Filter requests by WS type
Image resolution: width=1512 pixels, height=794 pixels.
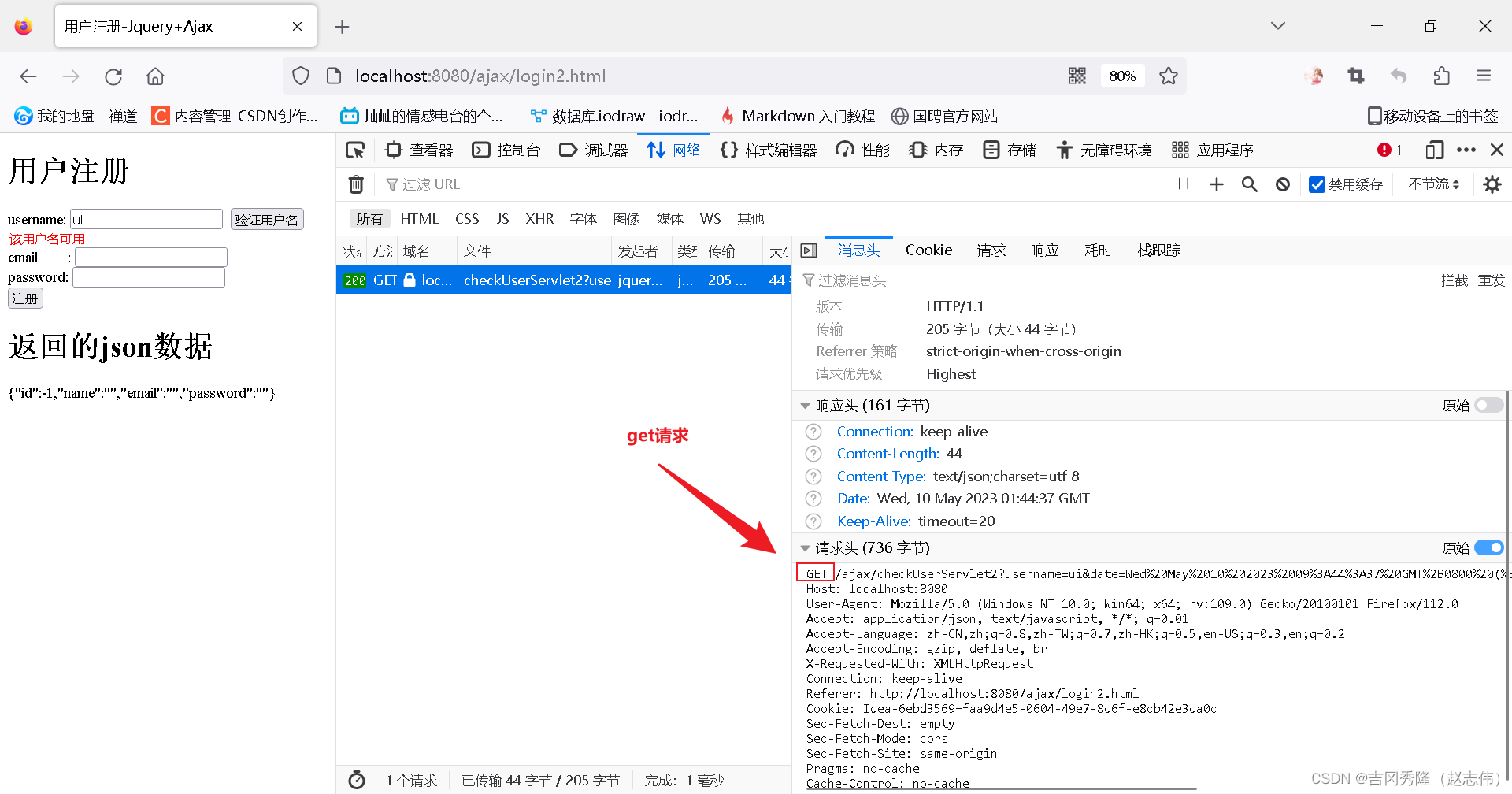710,219
